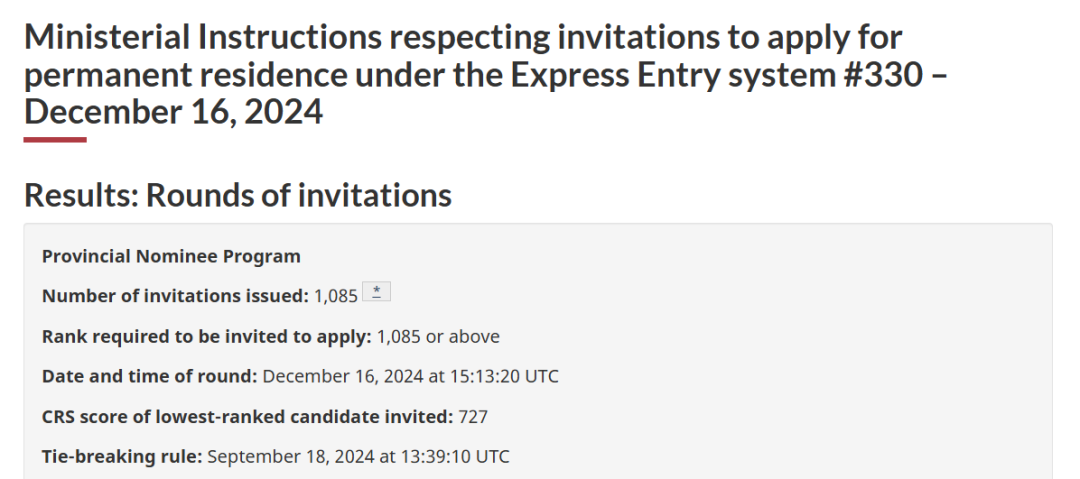Click 'December 16, 2024' in the title heading
Viewport: 1080px width, 479px height.
[174, 112]
